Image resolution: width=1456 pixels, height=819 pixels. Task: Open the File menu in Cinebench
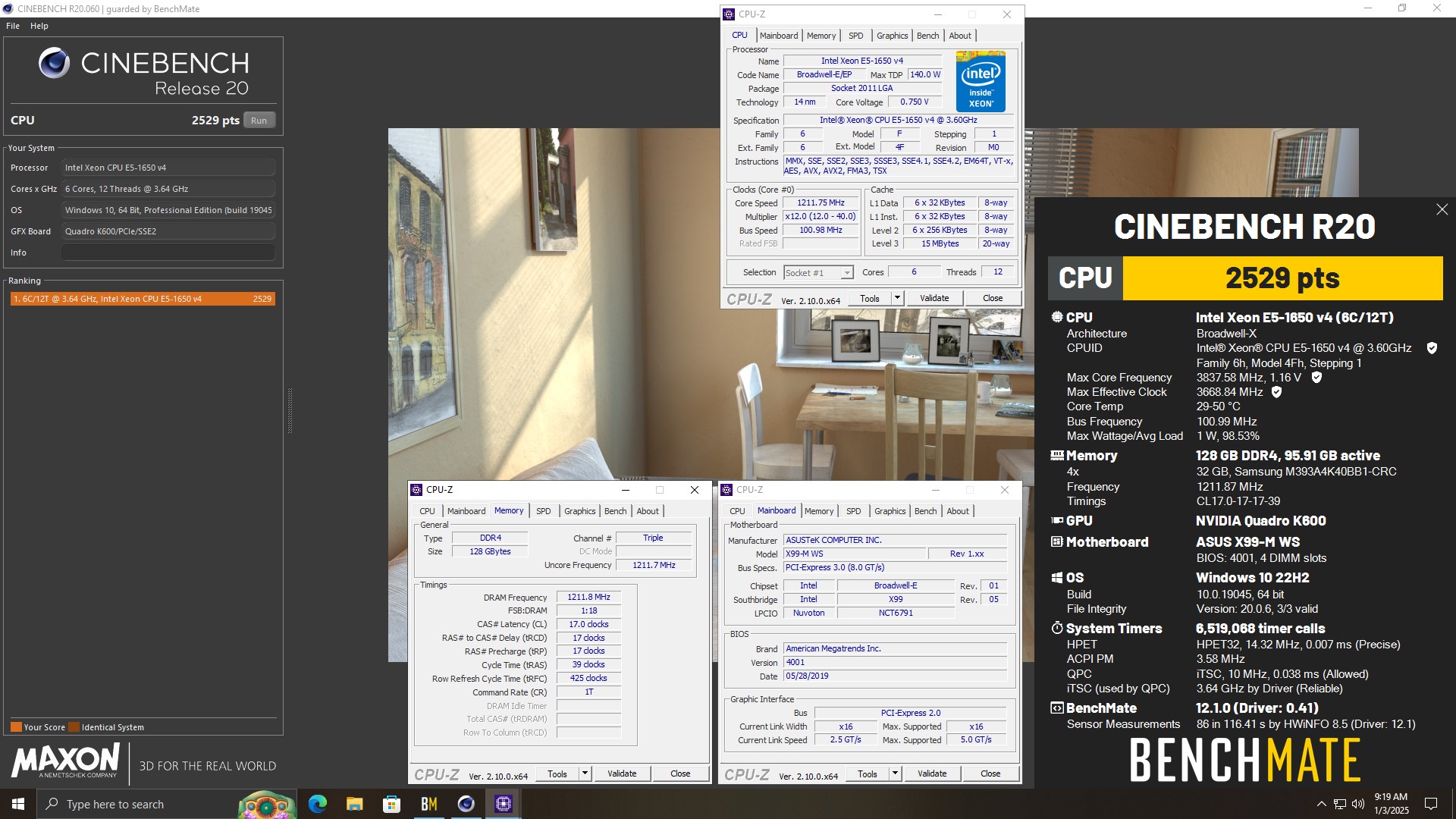[x=13, y=26]
